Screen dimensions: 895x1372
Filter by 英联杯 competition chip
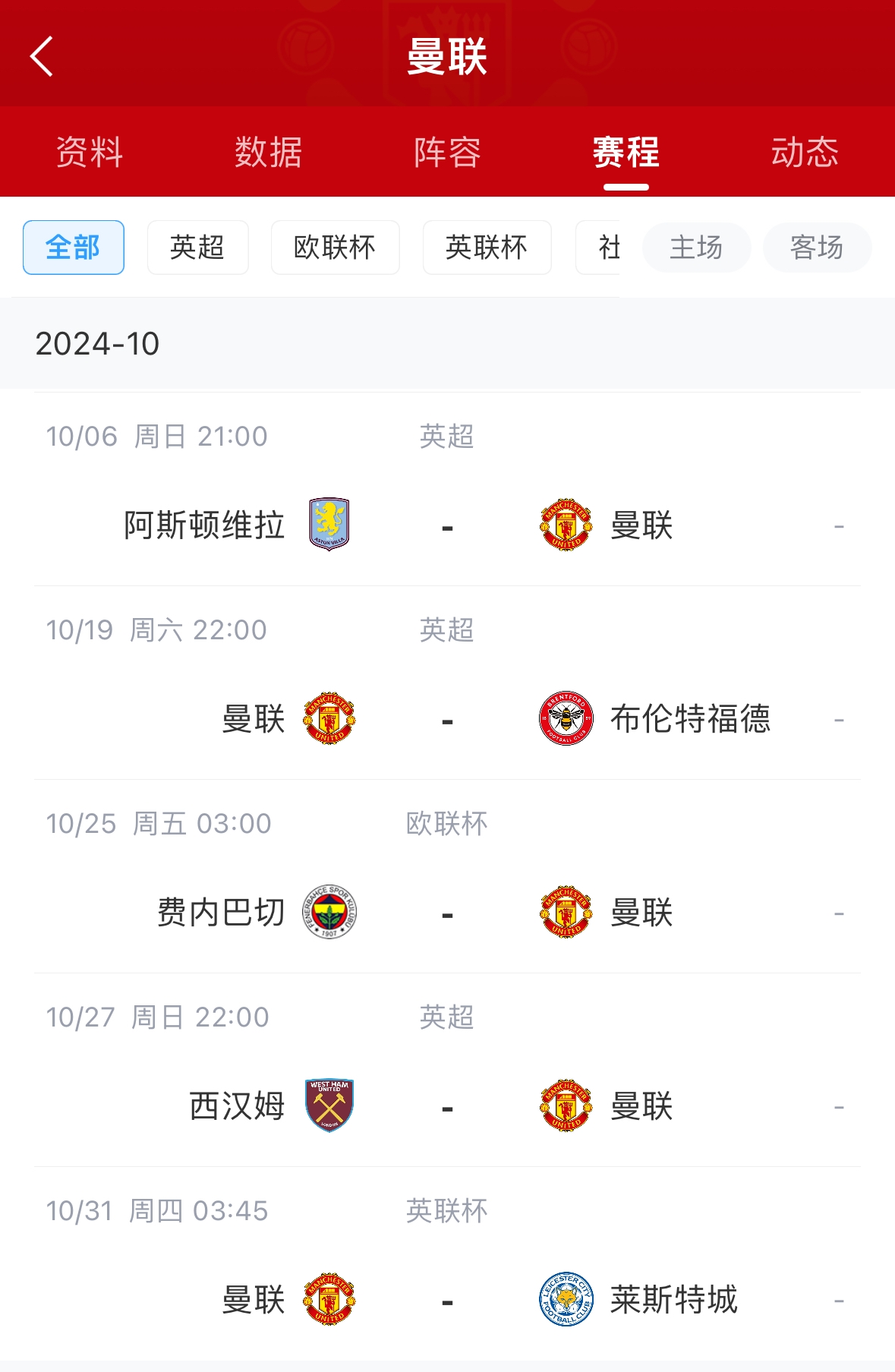click(487, 248)
